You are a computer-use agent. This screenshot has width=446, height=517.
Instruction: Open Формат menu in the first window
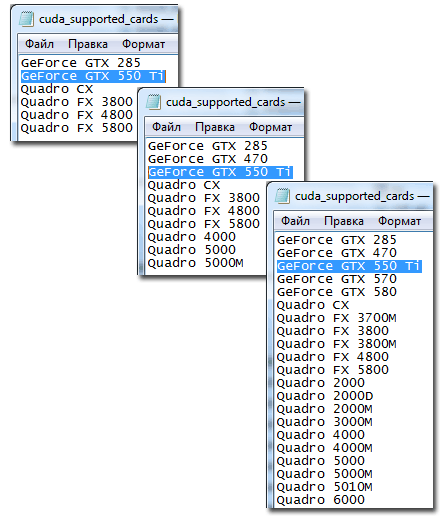coord(144,44)
